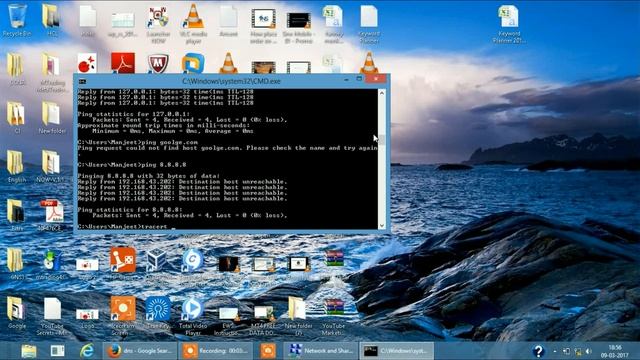Screen dimensions: 640x360
Task: Open the Keyword Planner file beside the CMD window
Action: [369, 24]
